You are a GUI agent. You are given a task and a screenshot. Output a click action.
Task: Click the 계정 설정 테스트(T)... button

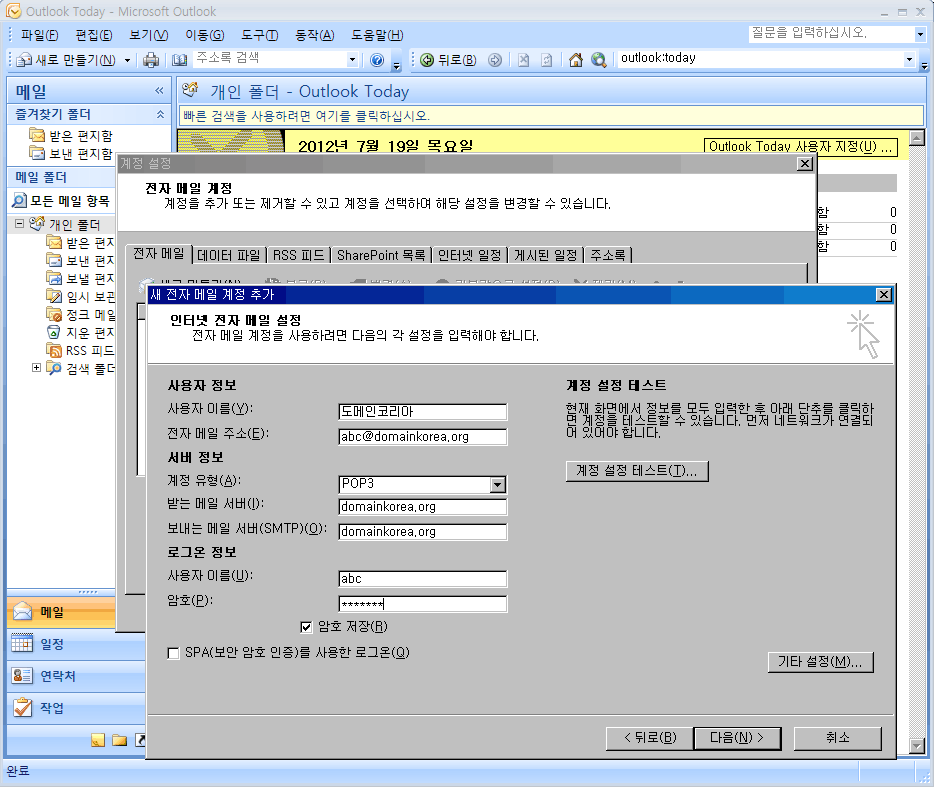click(637, 471)
